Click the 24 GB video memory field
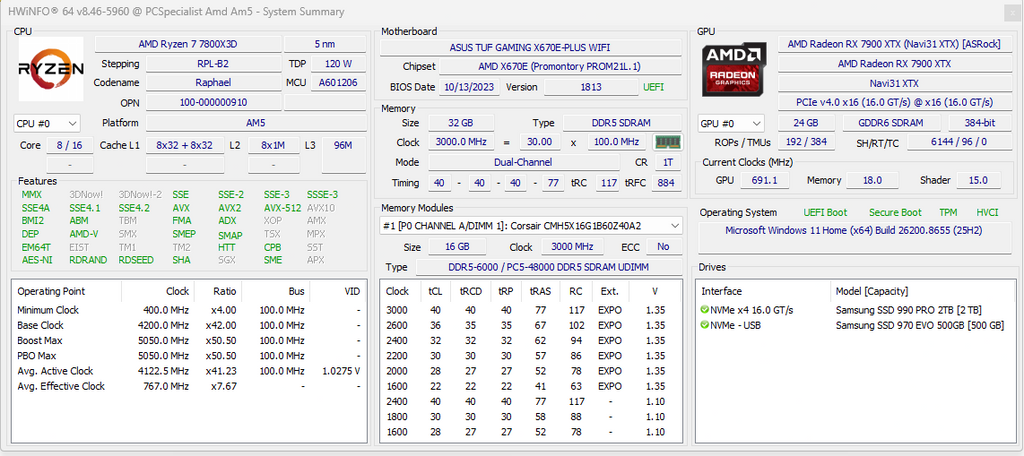 pyautogui.click(x=807, y=123)
